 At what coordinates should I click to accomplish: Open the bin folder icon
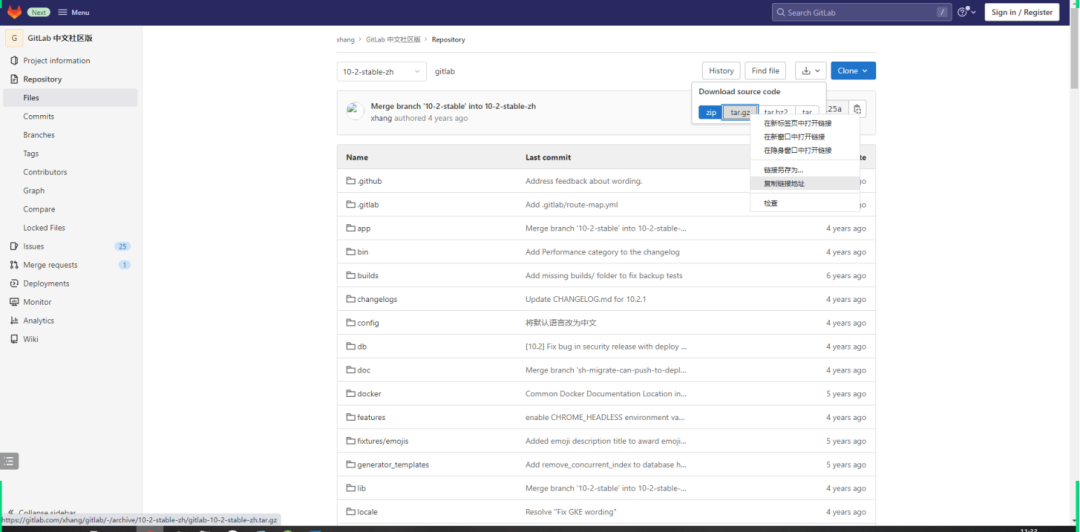pyautogui.click(x=351, y=252)
